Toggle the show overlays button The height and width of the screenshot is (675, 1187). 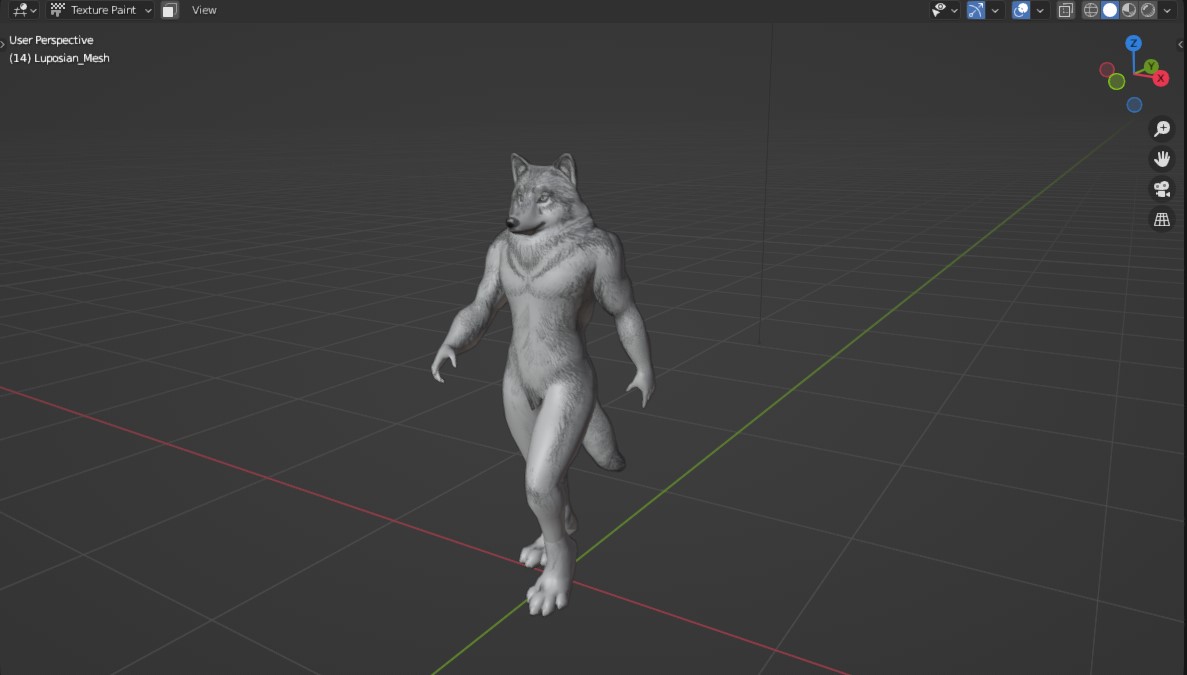[x=1021, y=10]
